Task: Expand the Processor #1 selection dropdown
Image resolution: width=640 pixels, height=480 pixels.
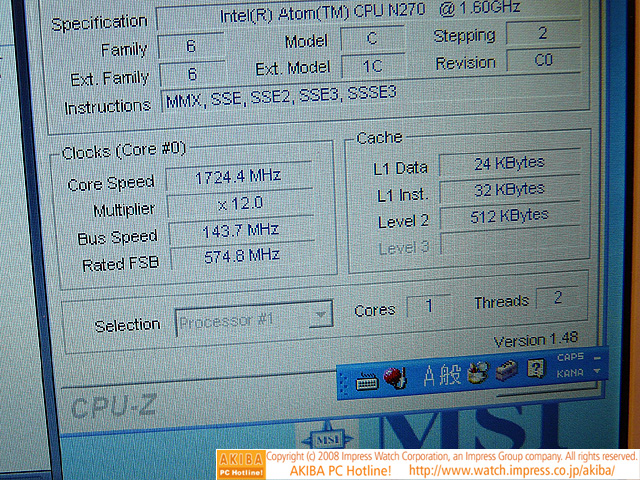Action: (319, 317)
